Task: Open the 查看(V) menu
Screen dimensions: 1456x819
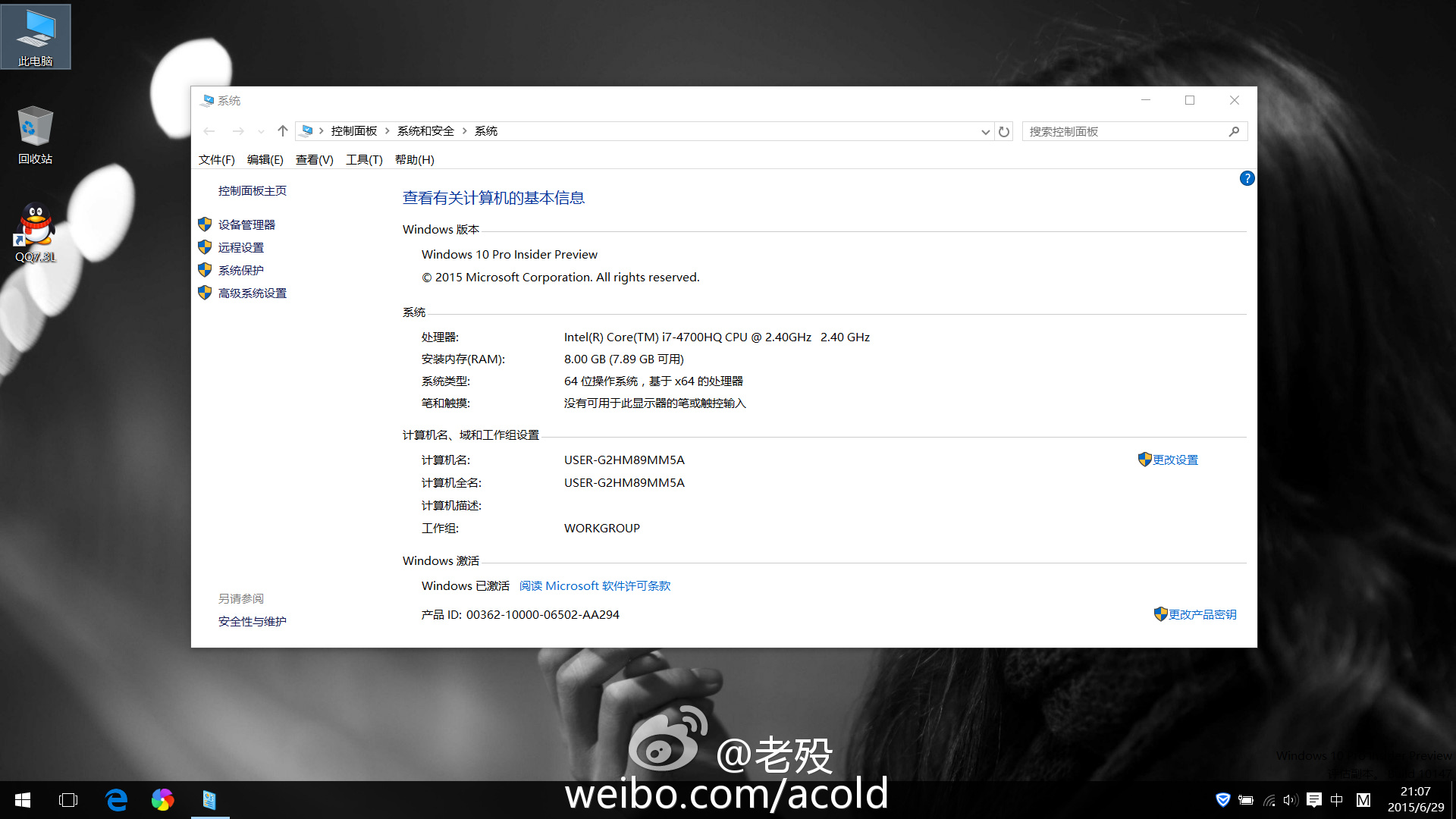Action: tap(315, 160)
